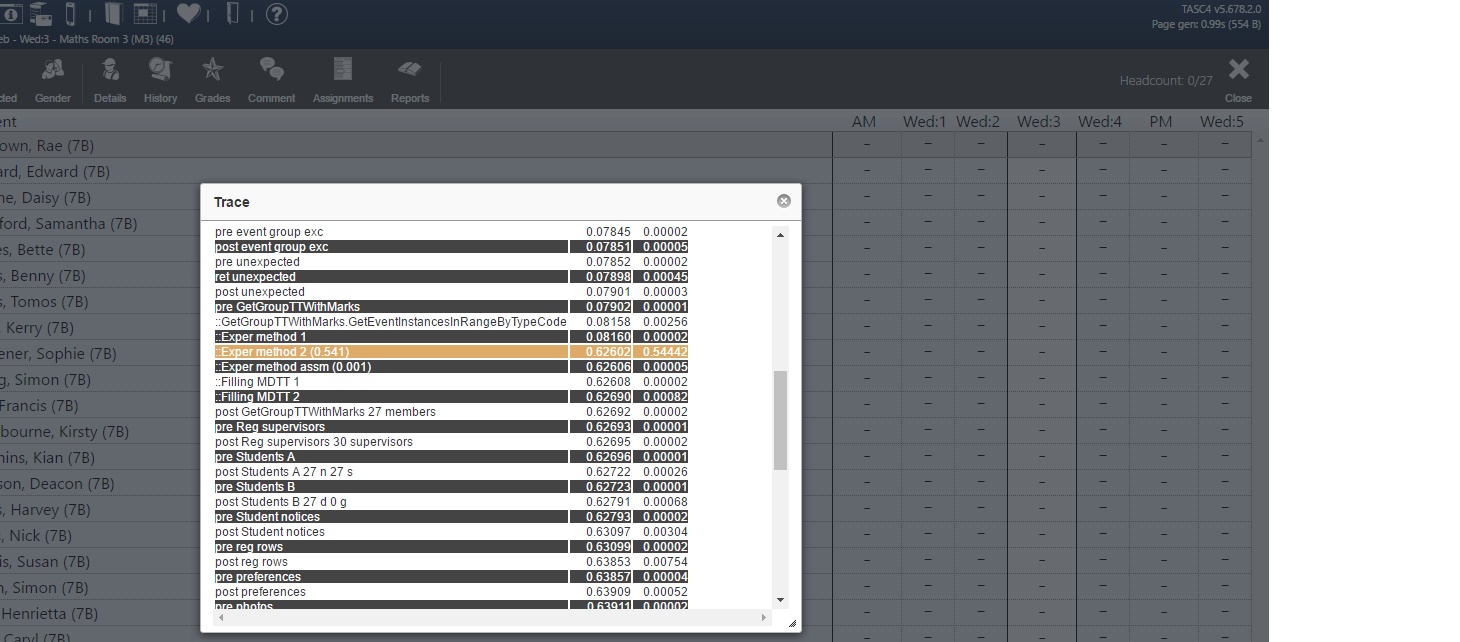The width and height of the screenshot is (1460, 642).
Task: Click the Wed:3 column header
Action: tap(1038, 122)
